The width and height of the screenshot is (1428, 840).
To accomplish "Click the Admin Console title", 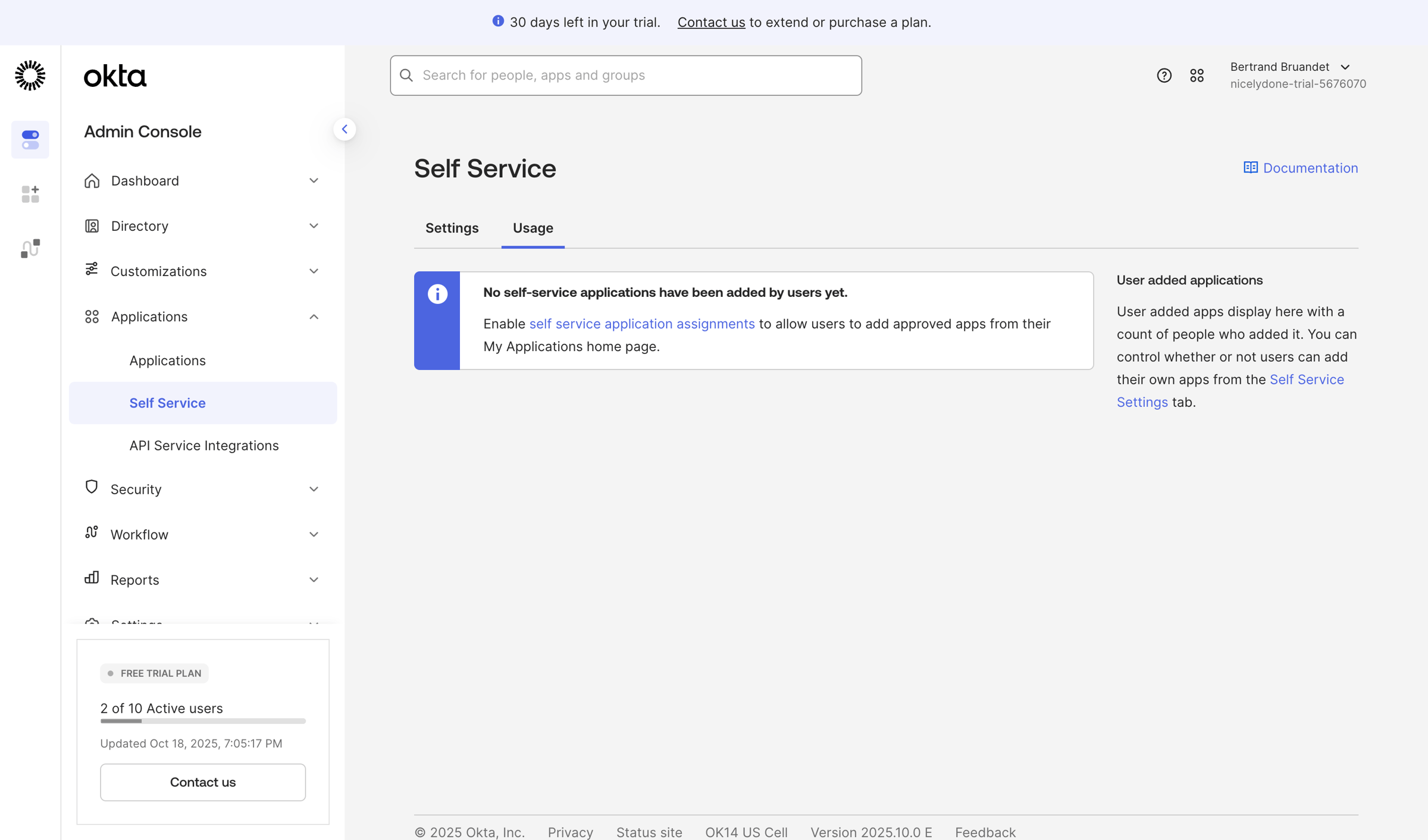I will 142,131.
